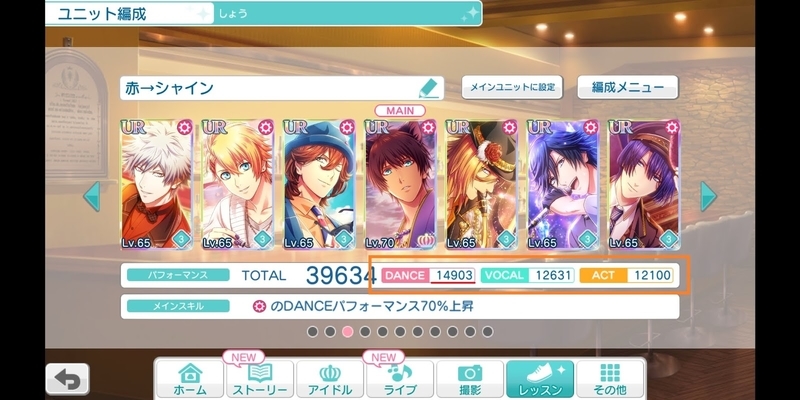The height and width of the screenshot is (400, 800).
Task: Go to the next unit with the right arrow
Action: click(x=708, y=196)
